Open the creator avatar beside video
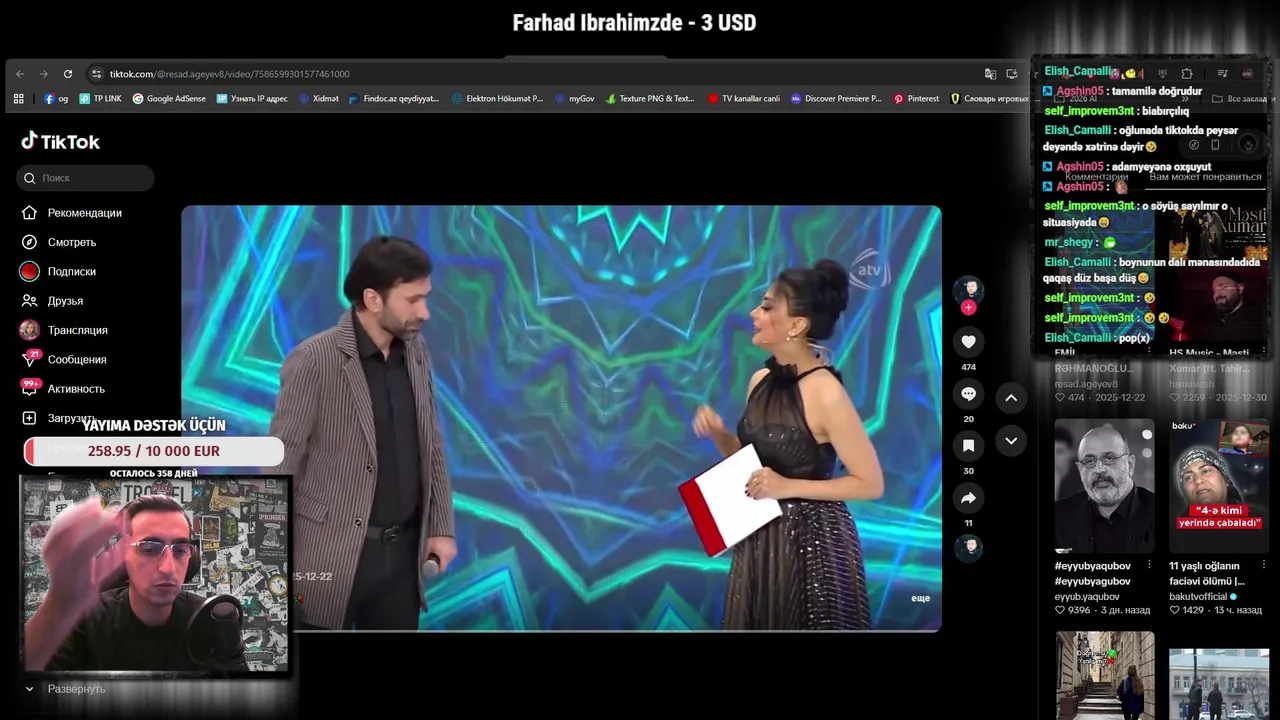Viewport: 1280px width, 720px height. pos(968,291)
